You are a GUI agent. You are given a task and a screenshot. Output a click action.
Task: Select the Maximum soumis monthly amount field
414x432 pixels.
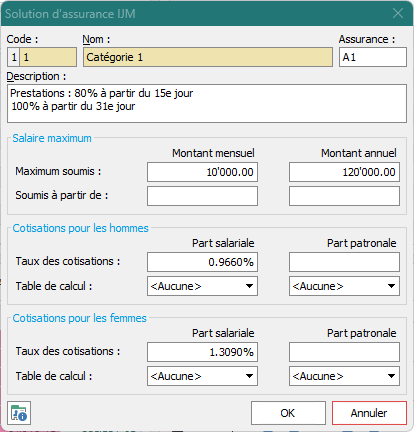202,172
